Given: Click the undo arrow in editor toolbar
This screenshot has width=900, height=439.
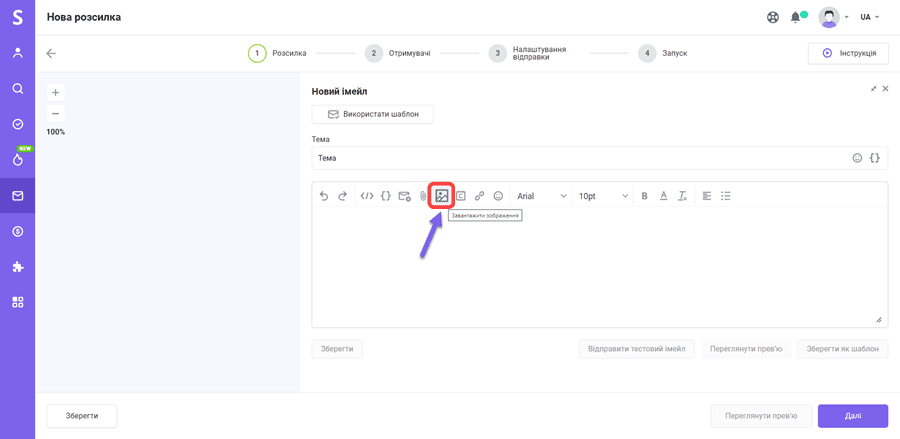Looking at the screenshot, I should [x=324, y=196].
